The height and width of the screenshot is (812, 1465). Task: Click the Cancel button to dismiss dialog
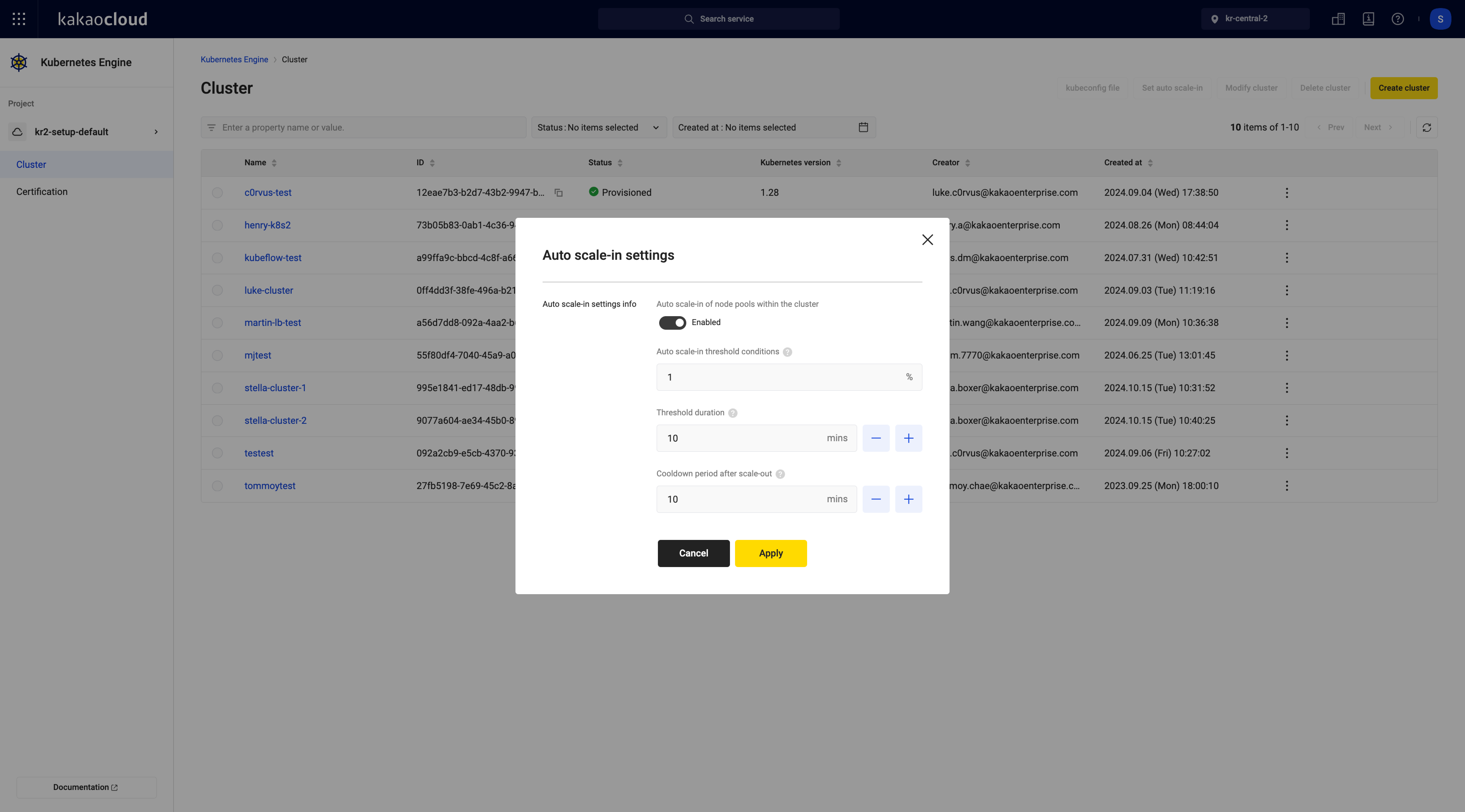(693, 553)
